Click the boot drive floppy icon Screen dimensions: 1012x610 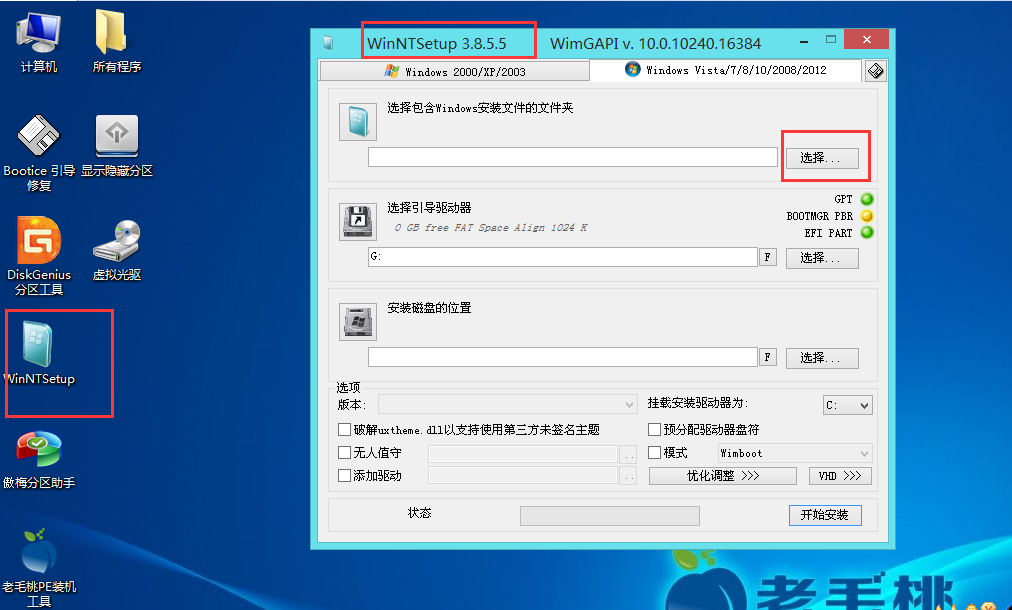[x=358, y=221]
